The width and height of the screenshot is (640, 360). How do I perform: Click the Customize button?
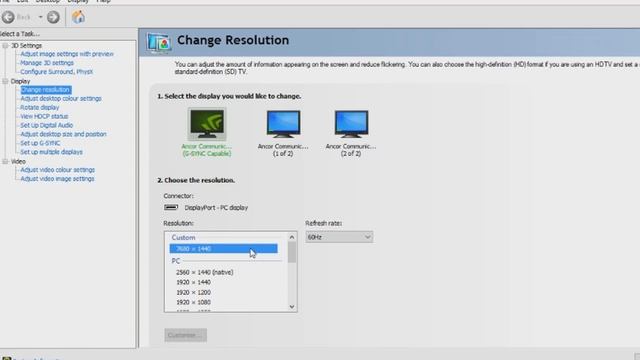click(x=185, y=335)
